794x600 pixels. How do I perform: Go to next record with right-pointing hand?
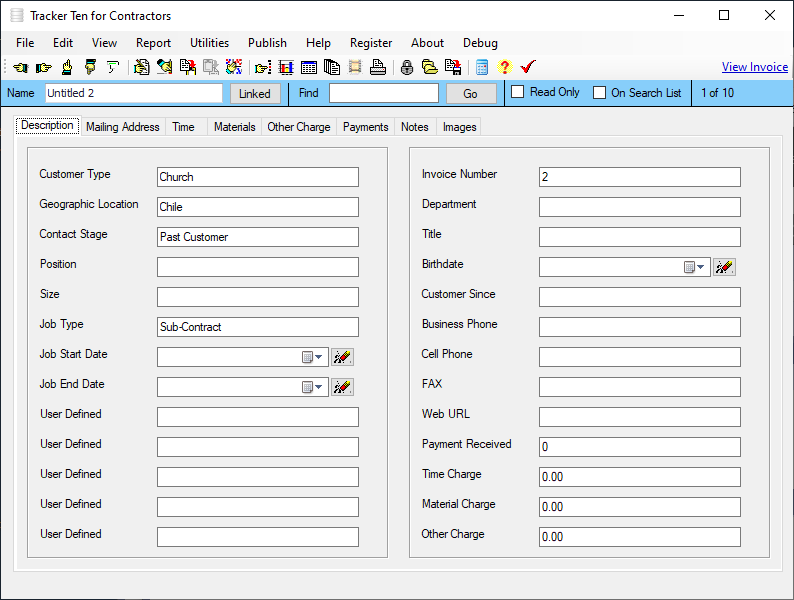(43, 67)
